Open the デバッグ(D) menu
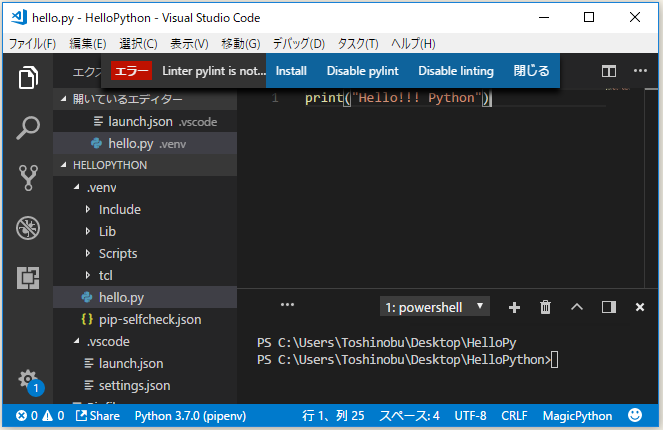 pyautogui.click(x=299, y=43)
